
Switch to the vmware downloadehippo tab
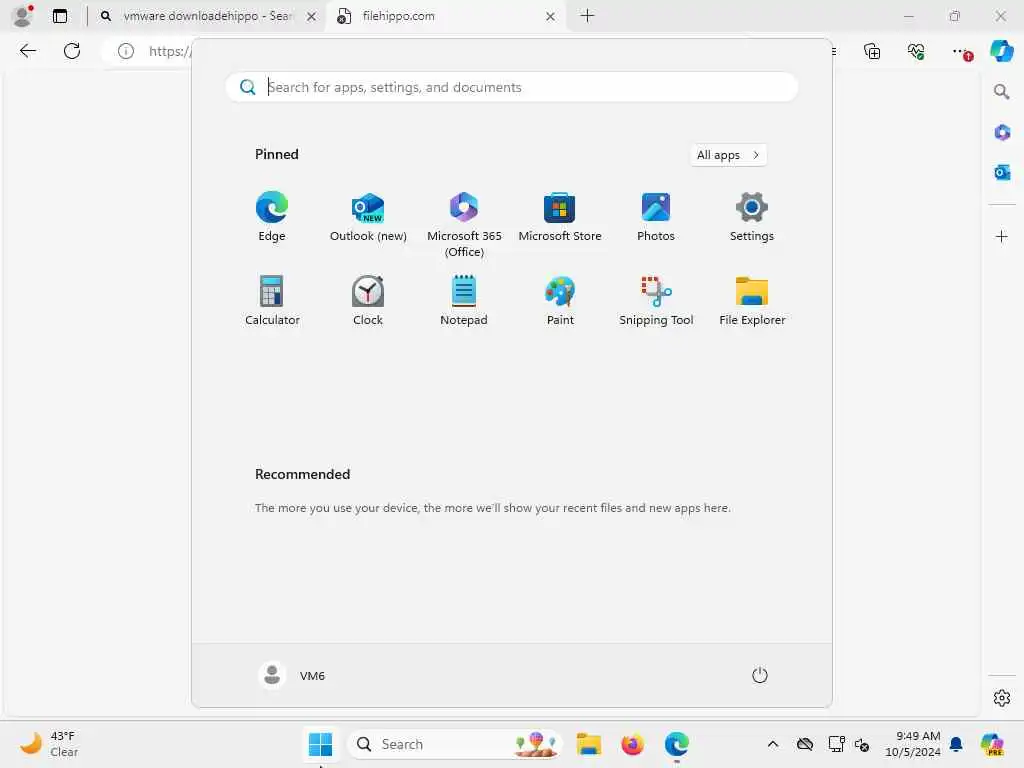click(206, 16)
